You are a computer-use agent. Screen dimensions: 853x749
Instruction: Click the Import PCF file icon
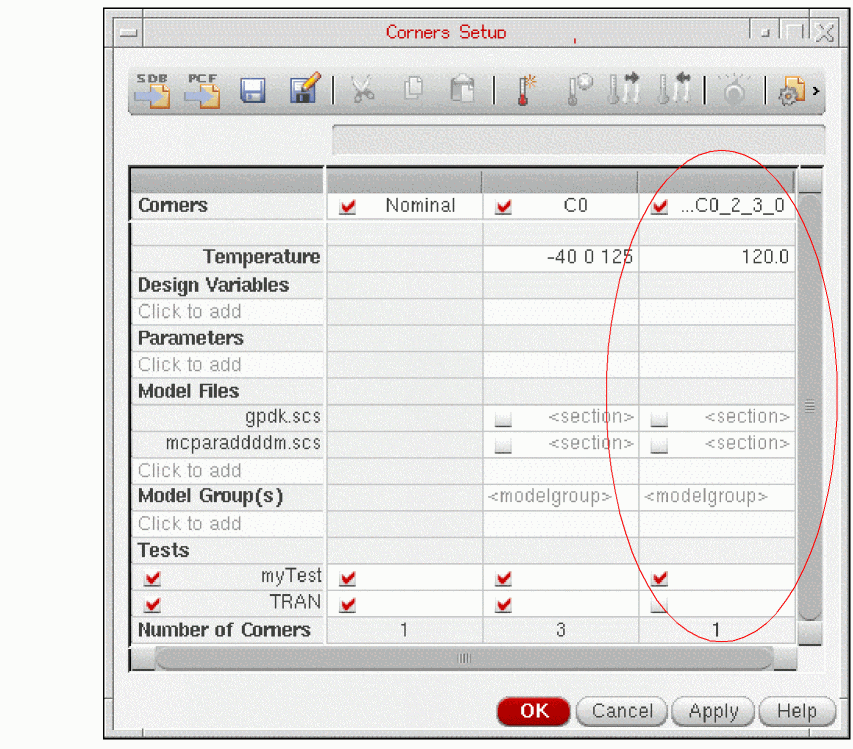click(x=202, y=91)
